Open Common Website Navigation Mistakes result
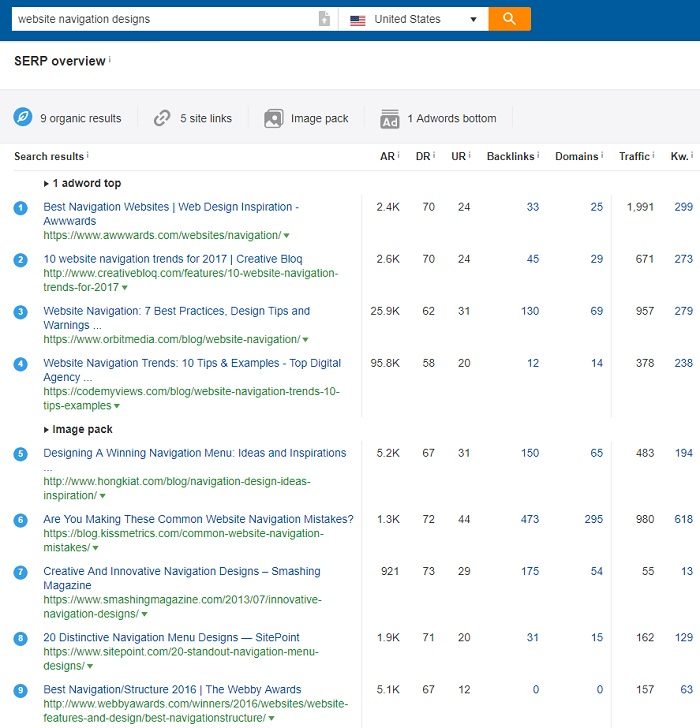The image size is (700, 728). click(x=198, y=519)
